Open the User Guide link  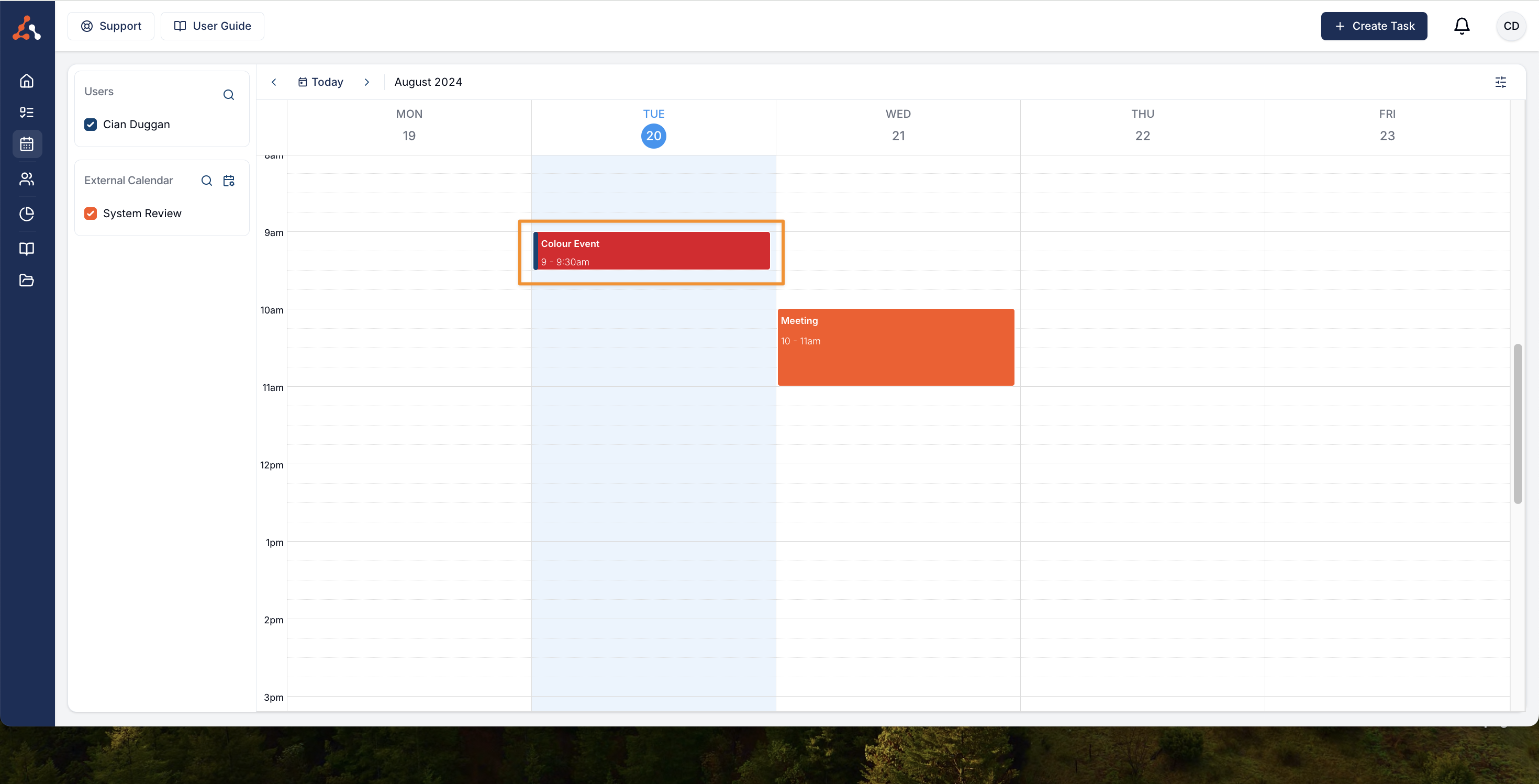coord(212,26)
